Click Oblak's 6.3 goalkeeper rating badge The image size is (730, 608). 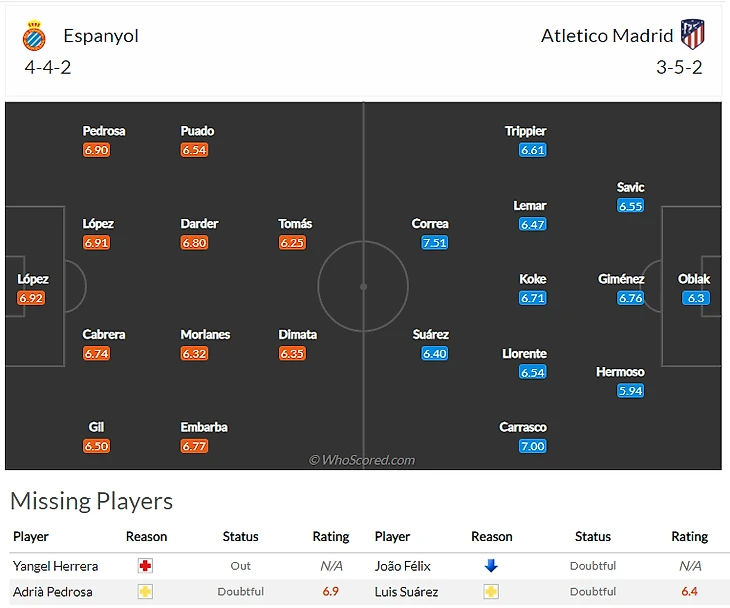(x=695, y=298)
